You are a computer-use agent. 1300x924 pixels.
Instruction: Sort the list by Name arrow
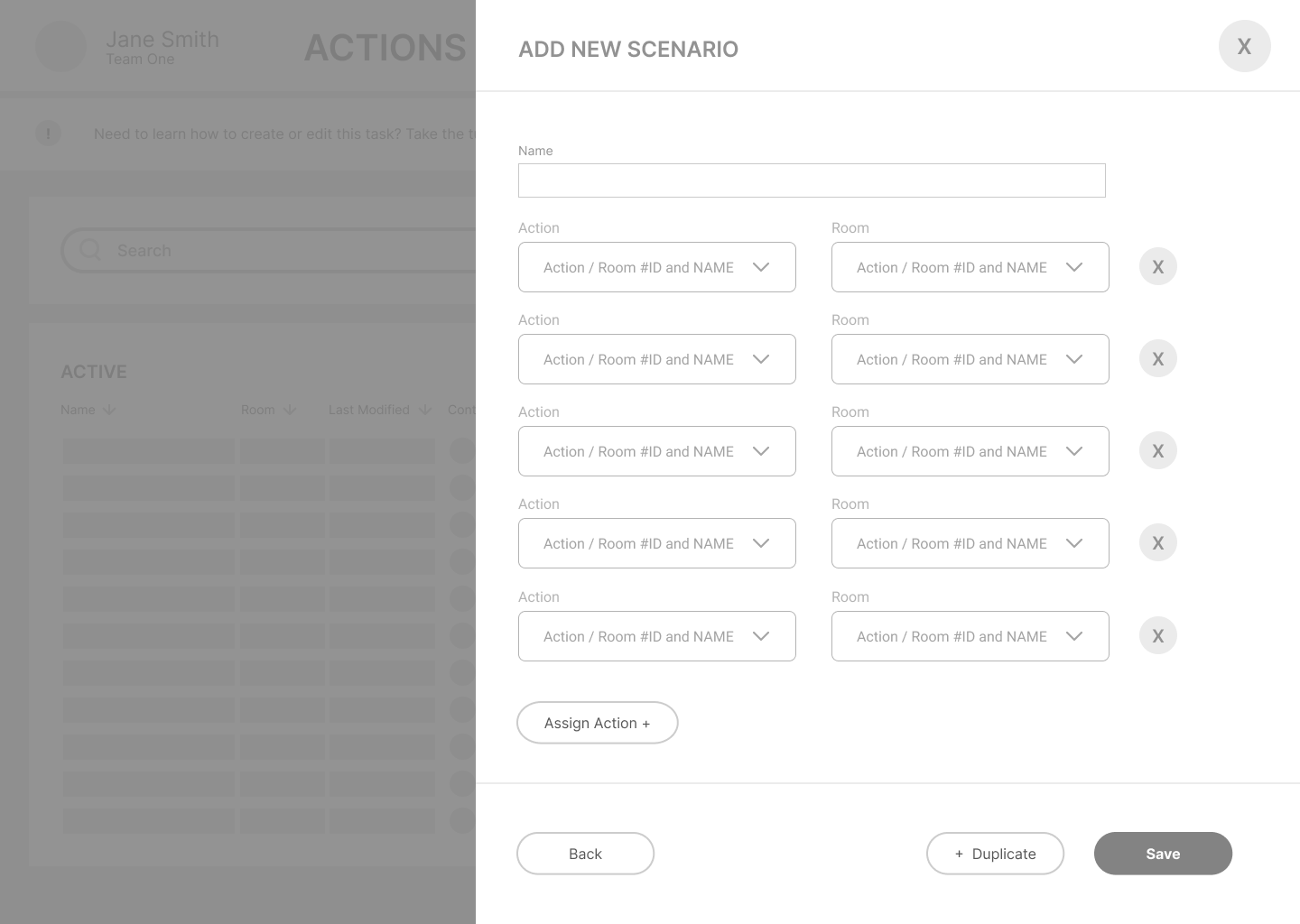109,410
